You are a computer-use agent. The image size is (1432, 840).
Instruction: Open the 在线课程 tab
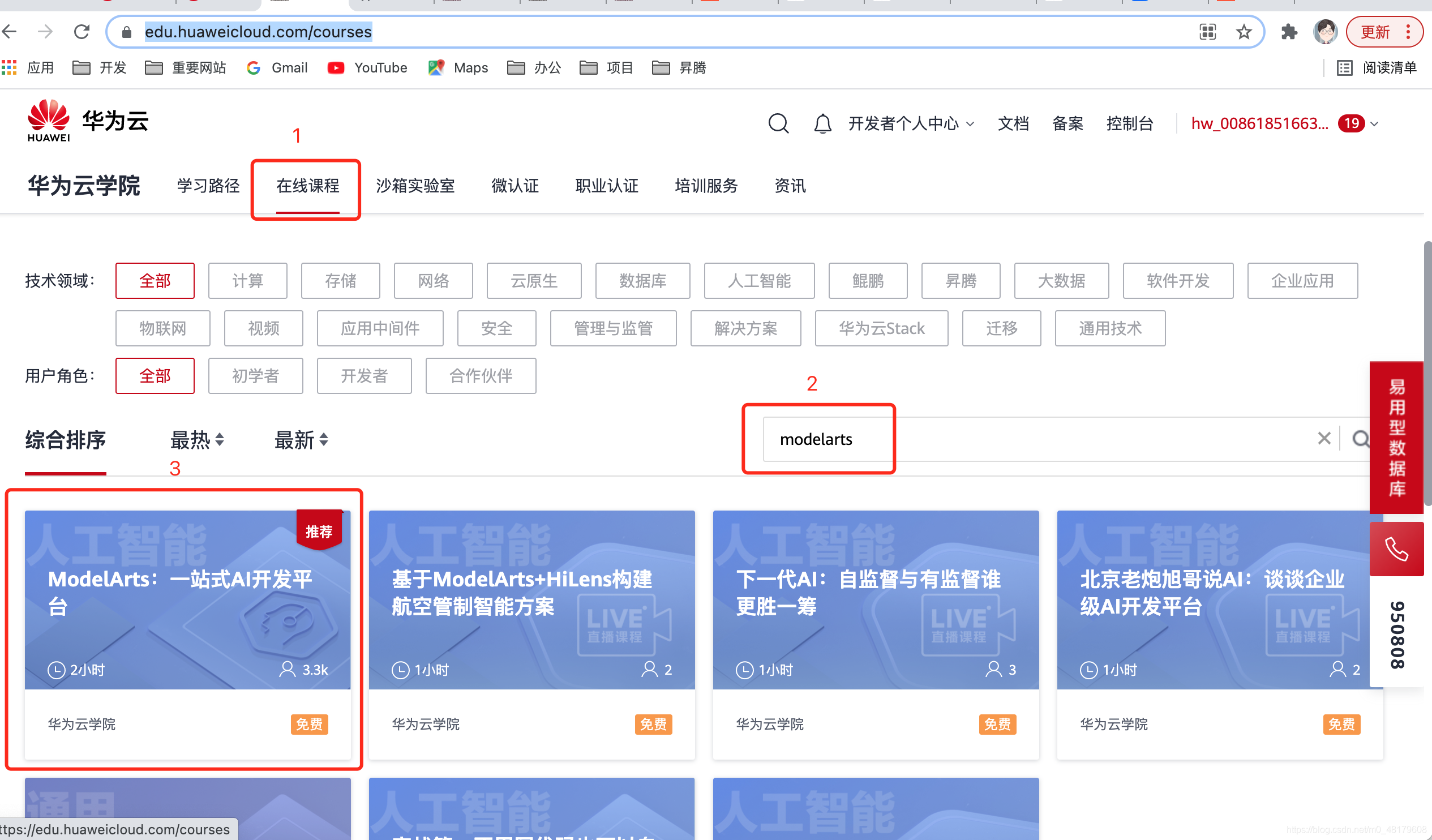(307, 186)
